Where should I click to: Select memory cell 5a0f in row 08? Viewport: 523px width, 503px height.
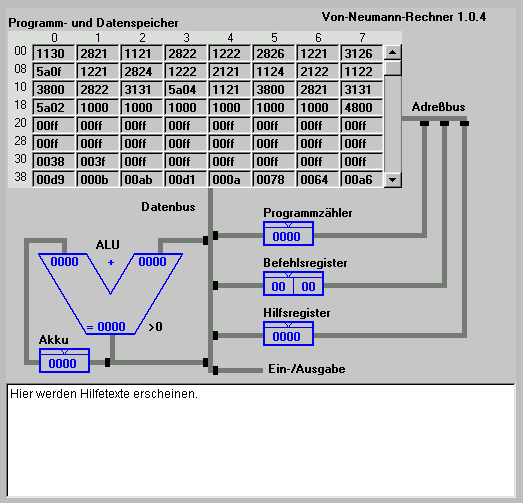(53, 71)
